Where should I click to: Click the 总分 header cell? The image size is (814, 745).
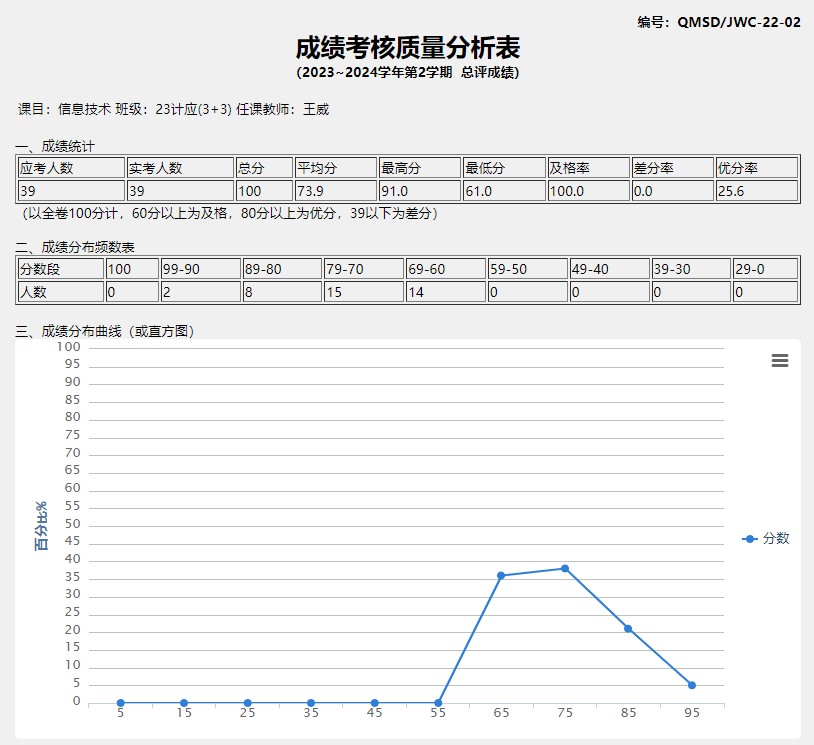click(264, 168)
